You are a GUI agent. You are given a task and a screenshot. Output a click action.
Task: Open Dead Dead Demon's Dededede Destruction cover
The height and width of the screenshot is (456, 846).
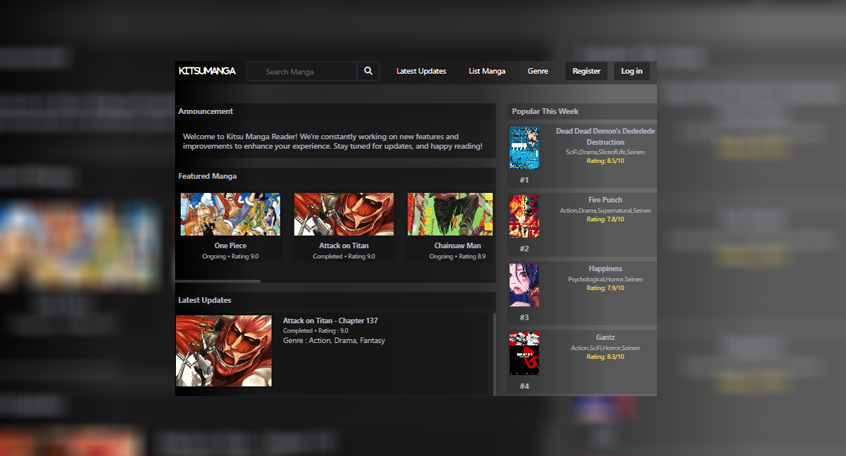click(x=524, y=148)
